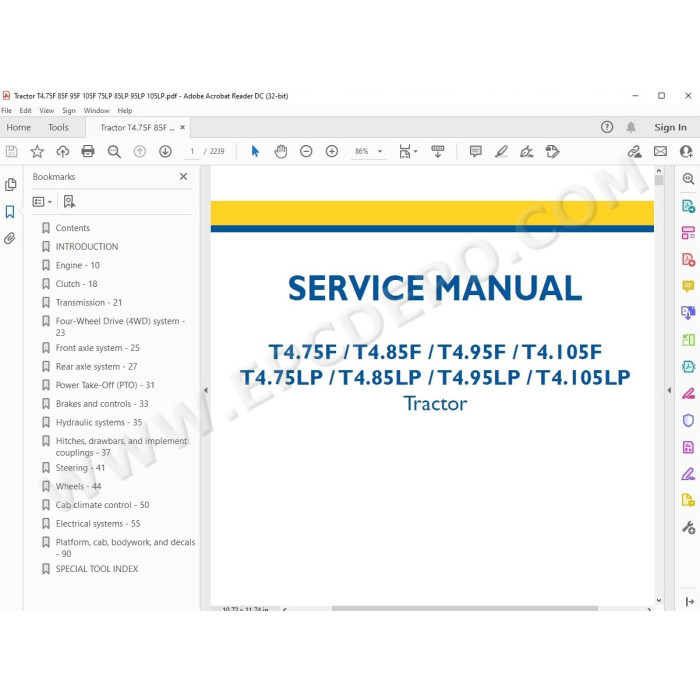Open the Comment tool in right pane
This screenshot has height=700, width=700.
pyautogui.click(x=688, y=286)
